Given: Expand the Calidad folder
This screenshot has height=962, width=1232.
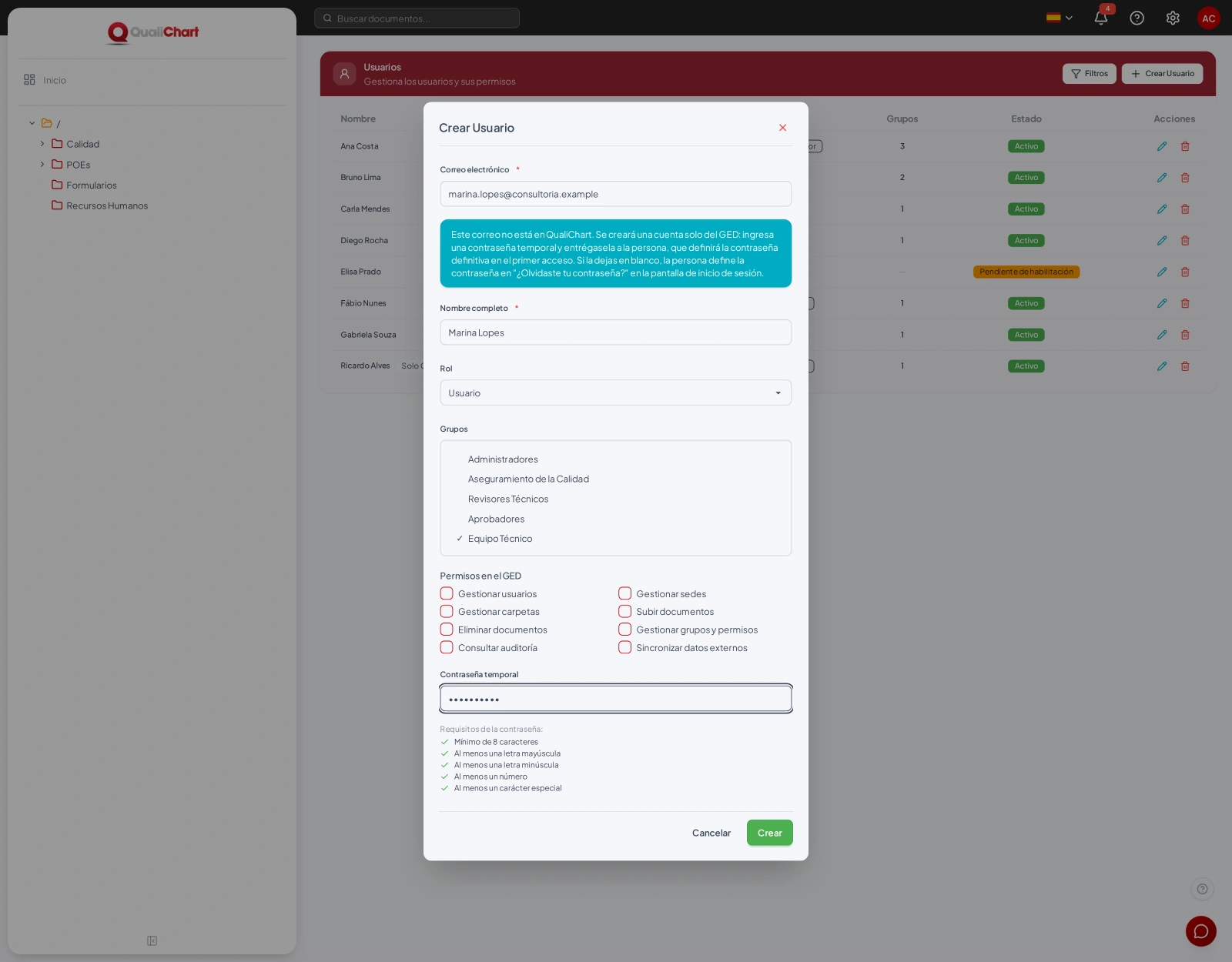Looking at the screenshot, I should 42,144.
